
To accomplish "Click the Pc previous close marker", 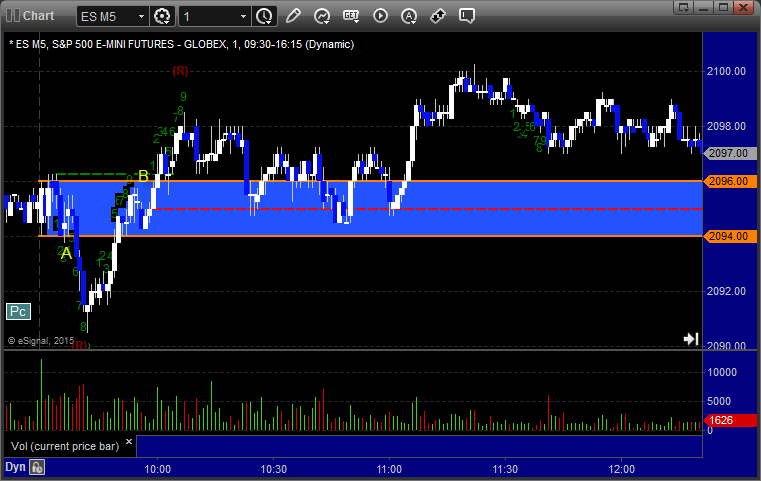I will pos(18,311).
